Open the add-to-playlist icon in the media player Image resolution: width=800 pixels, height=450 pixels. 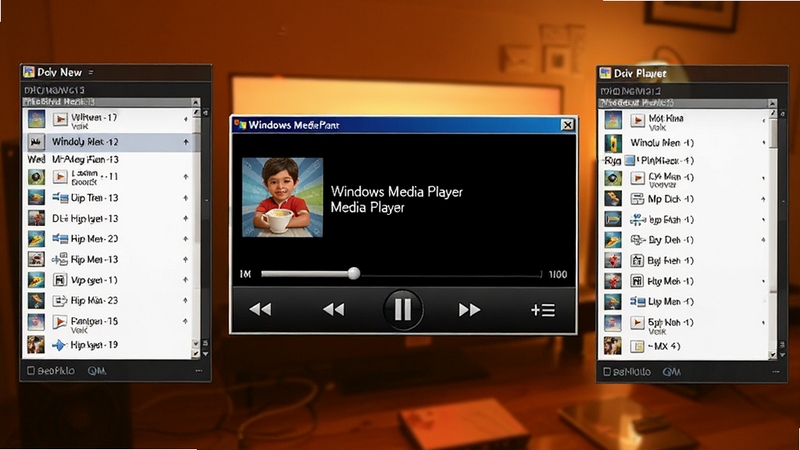click(x=542, y=310)
